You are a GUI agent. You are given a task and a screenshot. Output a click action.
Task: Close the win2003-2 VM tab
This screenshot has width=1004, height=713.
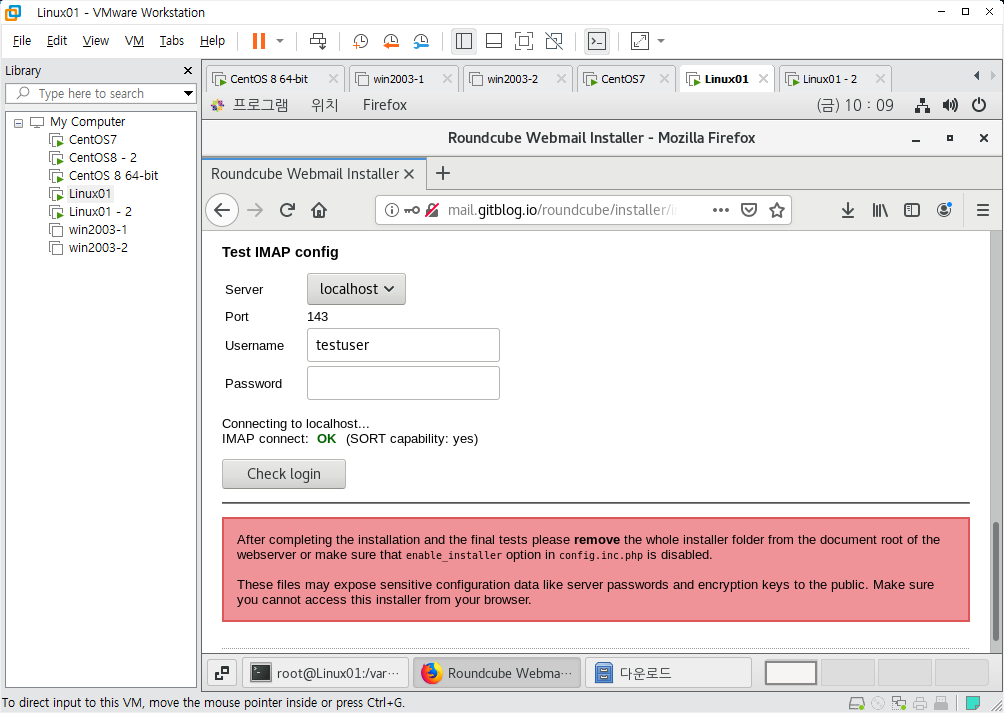(x=561, y=79)
